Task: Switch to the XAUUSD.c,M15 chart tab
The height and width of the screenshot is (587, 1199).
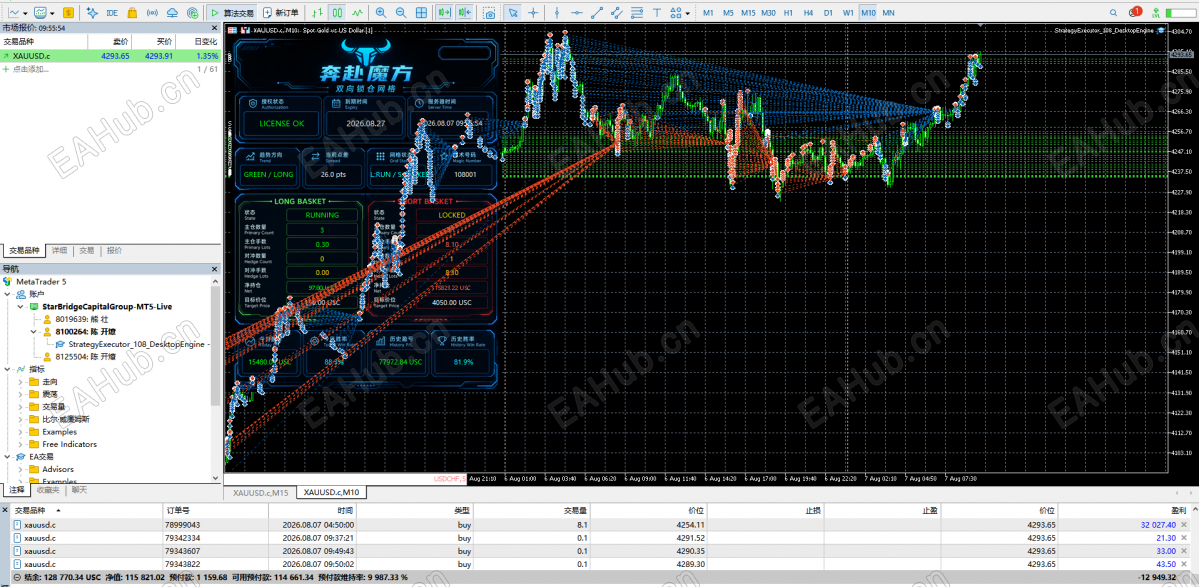Action: point(261,492)
